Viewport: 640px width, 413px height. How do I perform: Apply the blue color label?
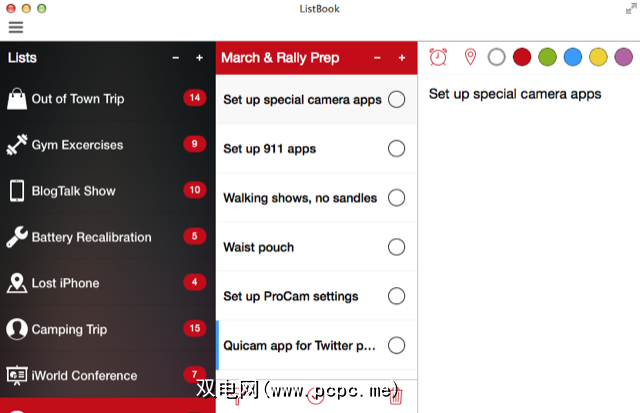click(573, 57)
